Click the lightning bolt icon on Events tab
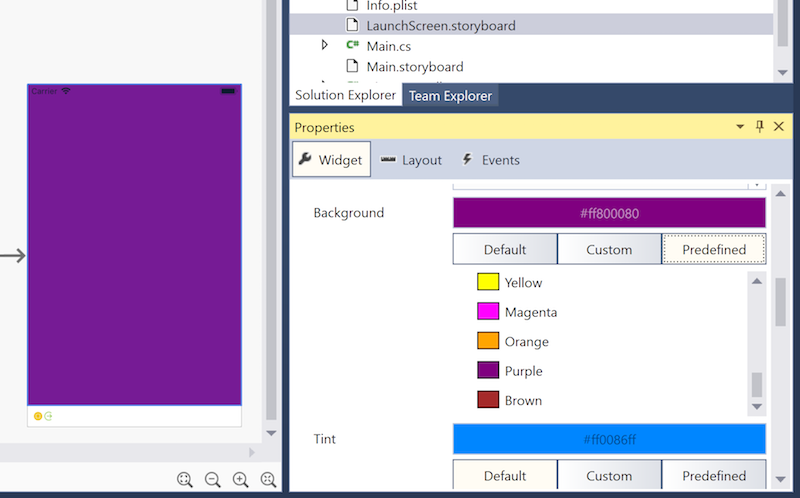The height and width of the screenshot is (498, 800). (467, 159)
